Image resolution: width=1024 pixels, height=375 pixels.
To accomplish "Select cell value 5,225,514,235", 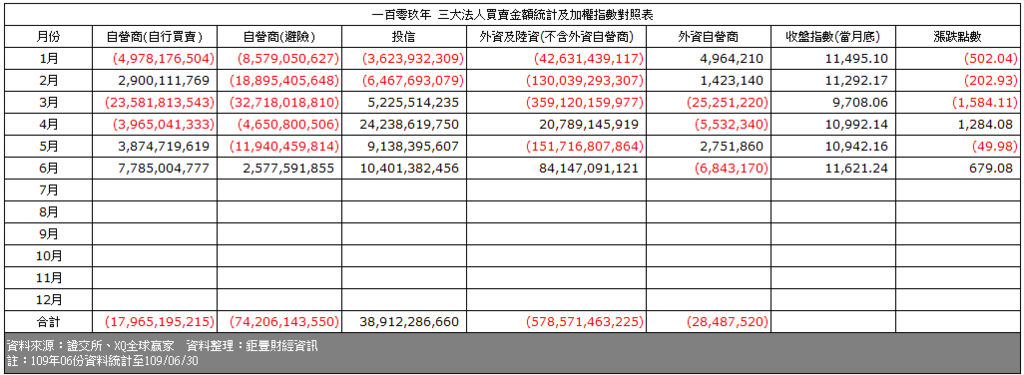I will [x=413, y=103].
